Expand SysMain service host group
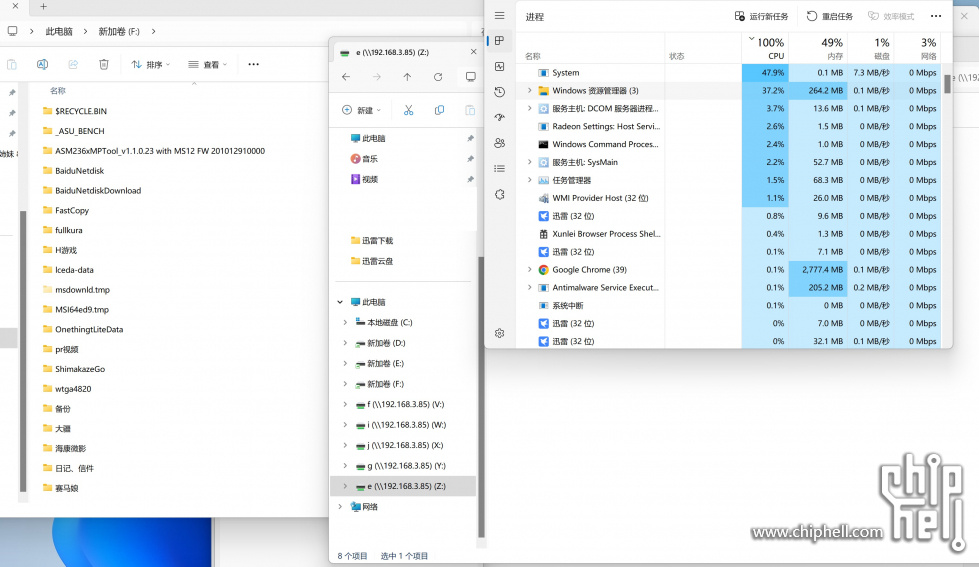The width and height of the screenshot is (979, 567). 529,162
